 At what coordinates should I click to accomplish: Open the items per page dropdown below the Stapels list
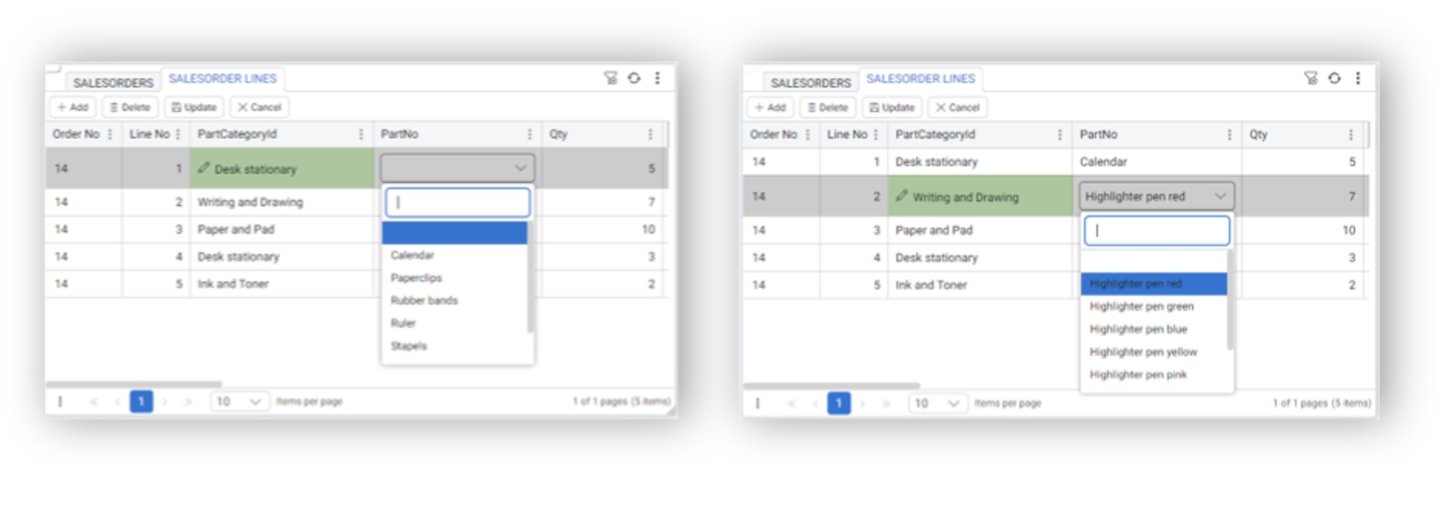coord(240,401)
